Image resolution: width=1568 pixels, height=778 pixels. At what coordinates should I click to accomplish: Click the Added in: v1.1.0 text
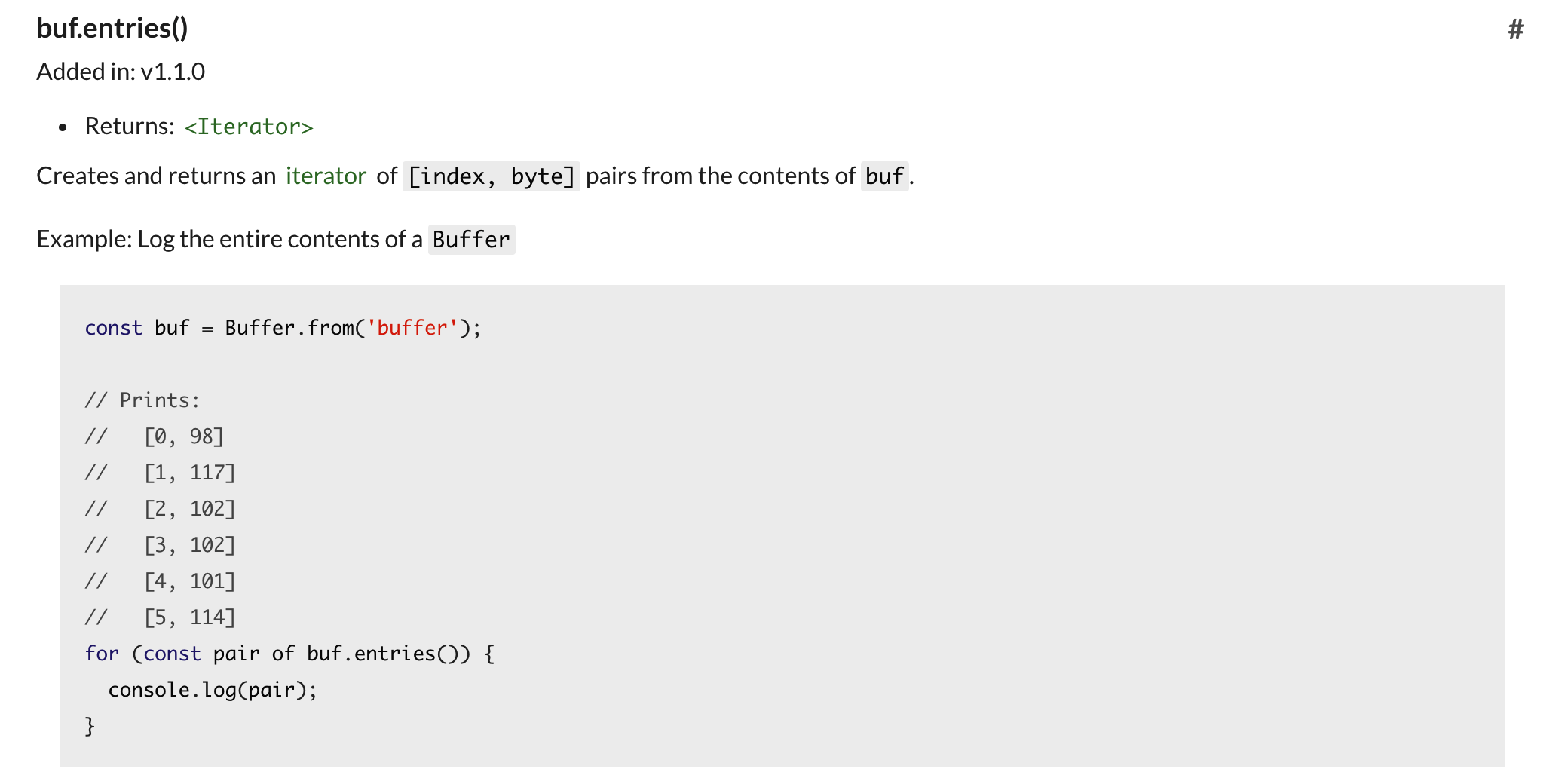point(121,72)
